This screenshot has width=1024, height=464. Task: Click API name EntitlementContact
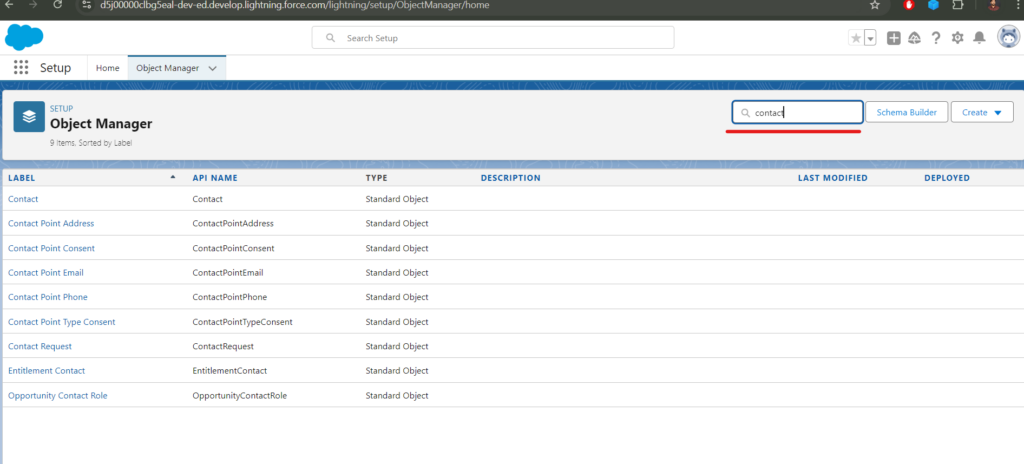(x=229, y=371)
